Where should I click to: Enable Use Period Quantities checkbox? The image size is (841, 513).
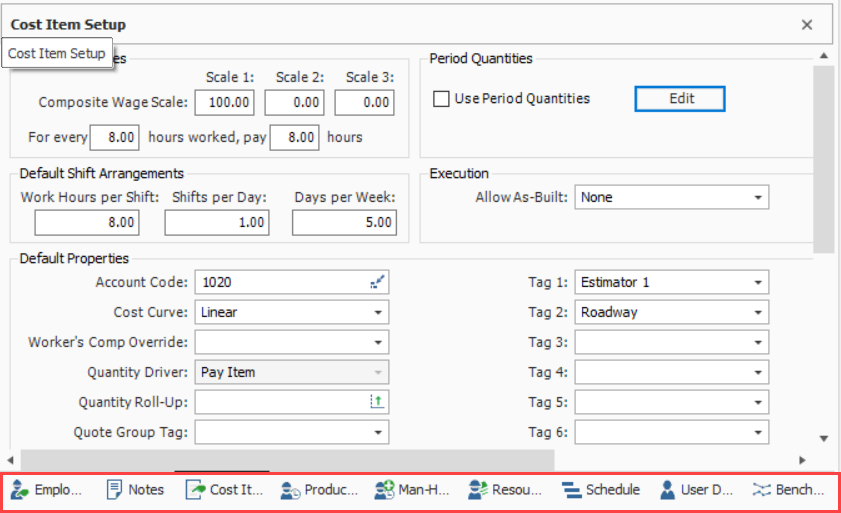[x=441, y=99]
